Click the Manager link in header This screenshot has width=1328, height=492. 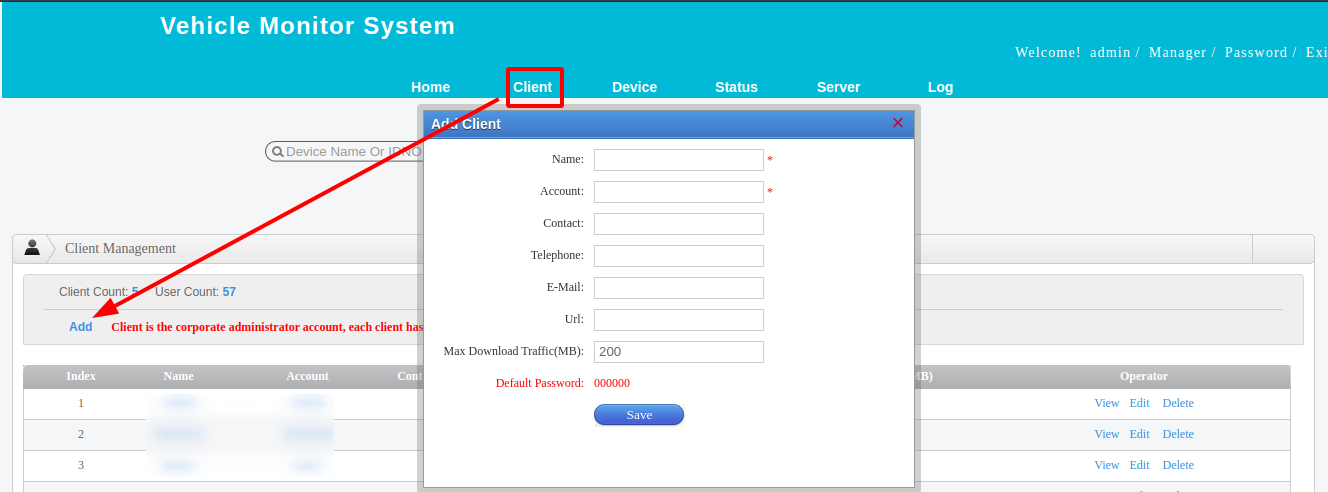click(x=1177, y=53)
